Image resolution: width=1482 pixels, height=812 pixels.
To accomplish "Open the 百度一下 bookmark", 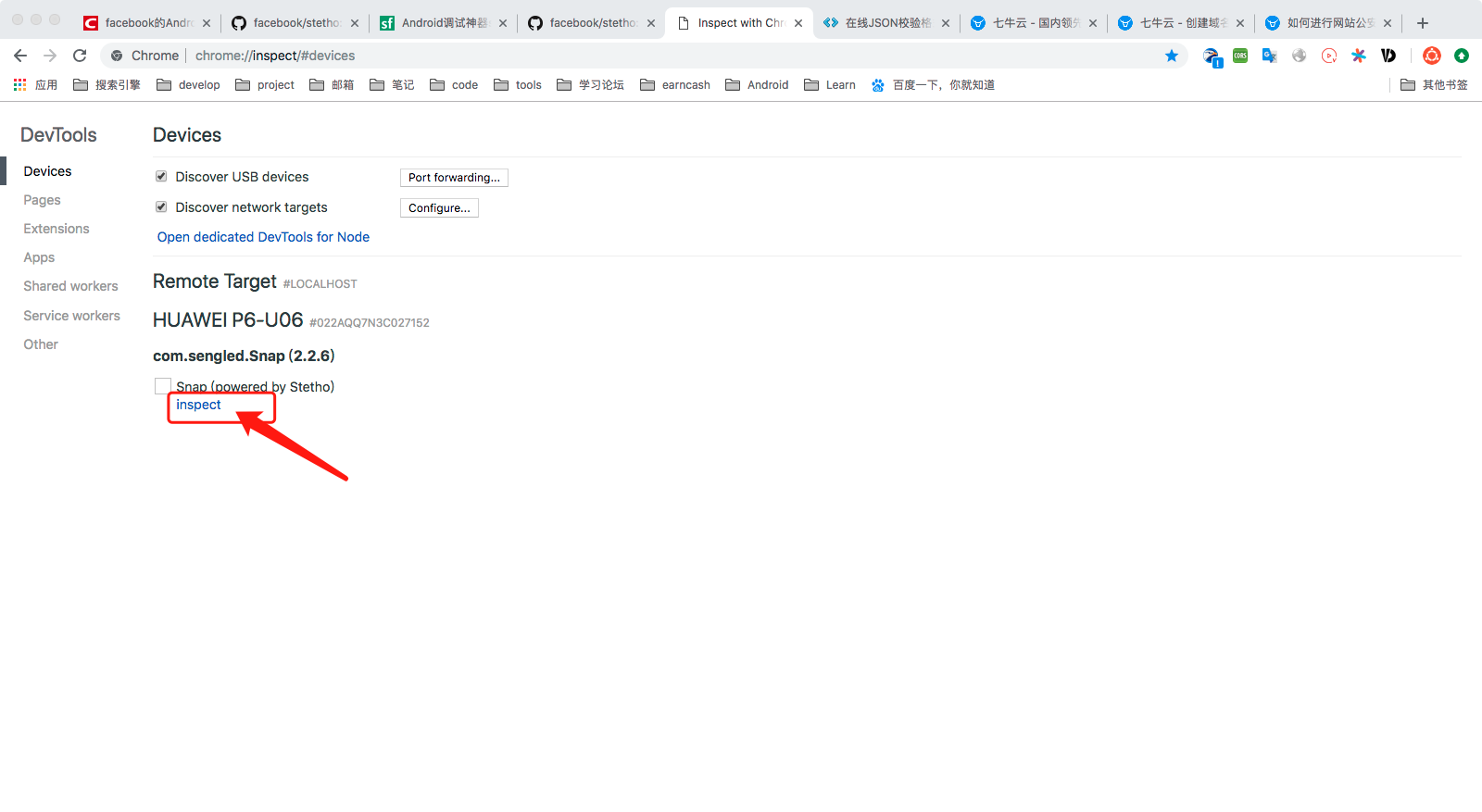I will pos(933,84).
